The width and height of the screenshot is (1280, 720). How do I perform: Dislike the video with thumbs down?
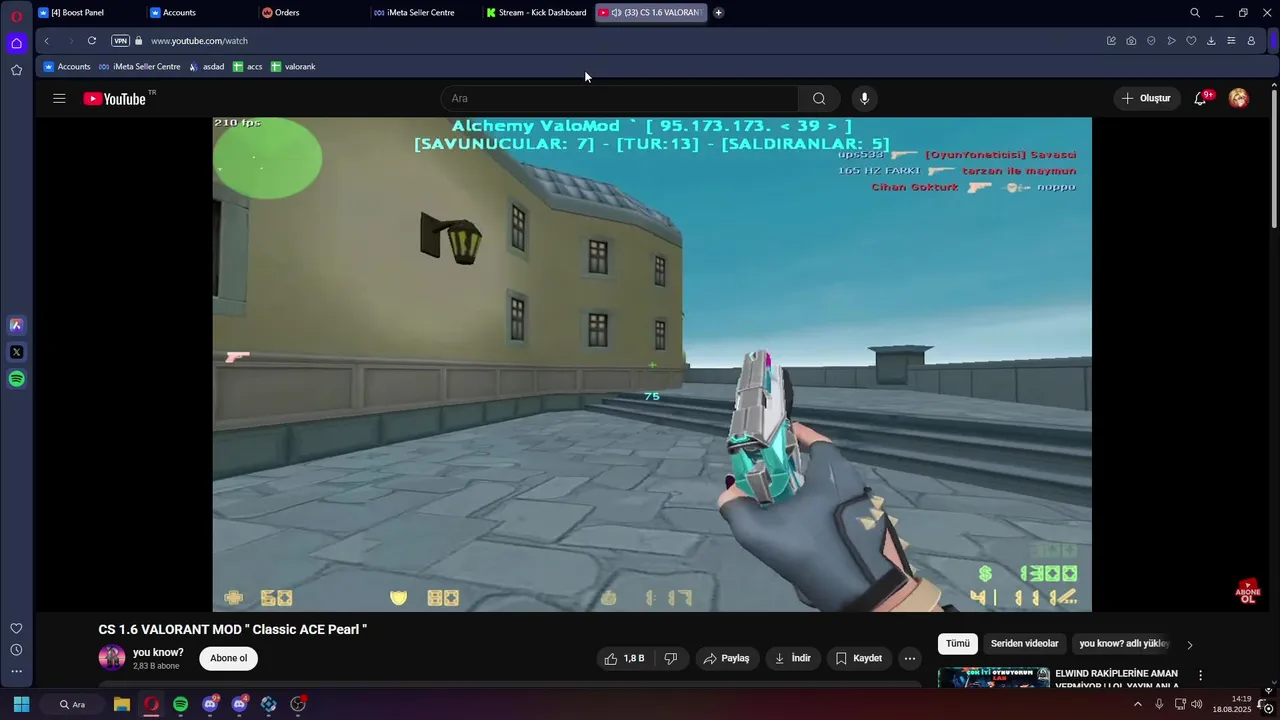click(671, 658)
